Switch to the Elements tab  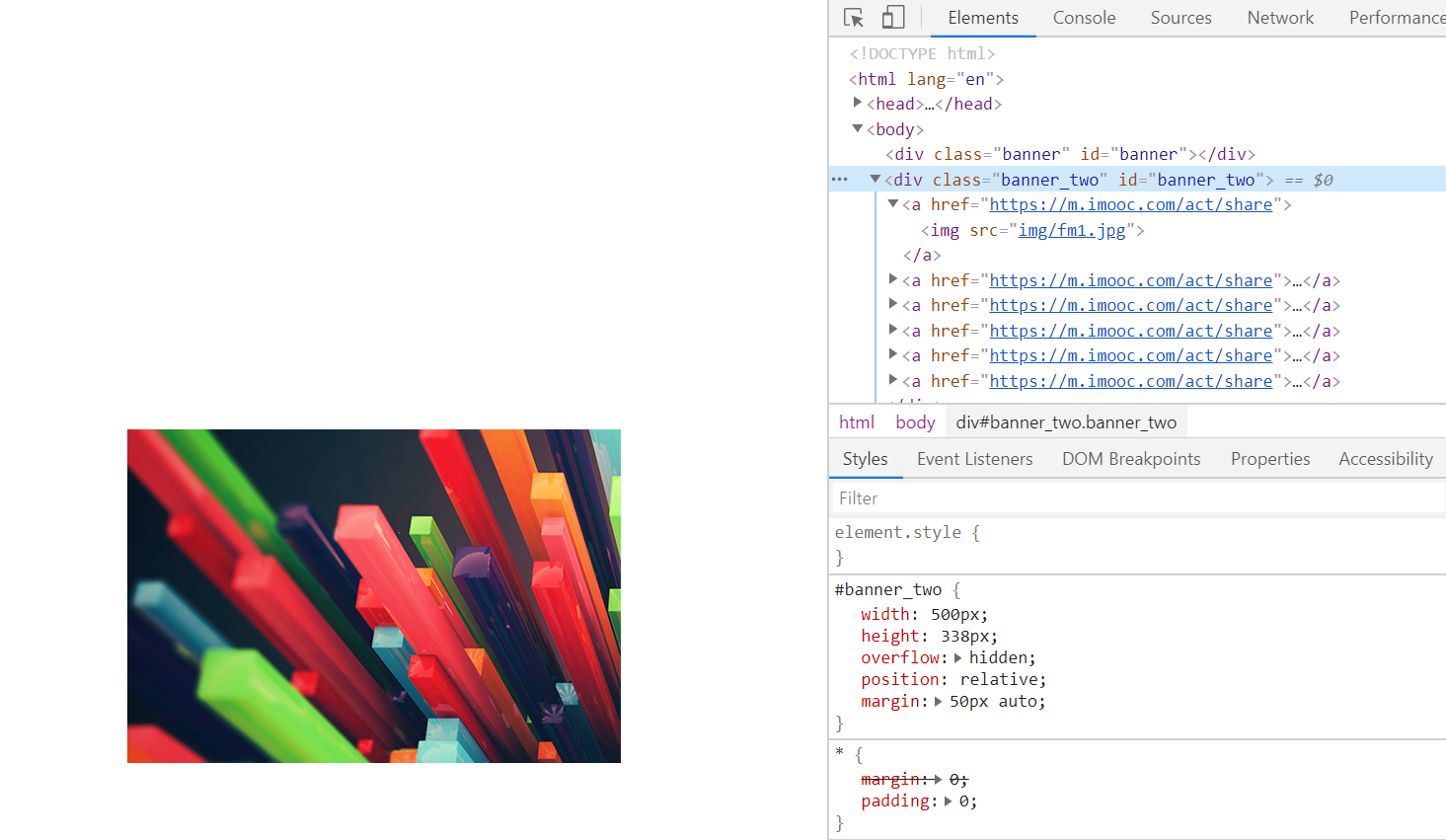(983, 18)
